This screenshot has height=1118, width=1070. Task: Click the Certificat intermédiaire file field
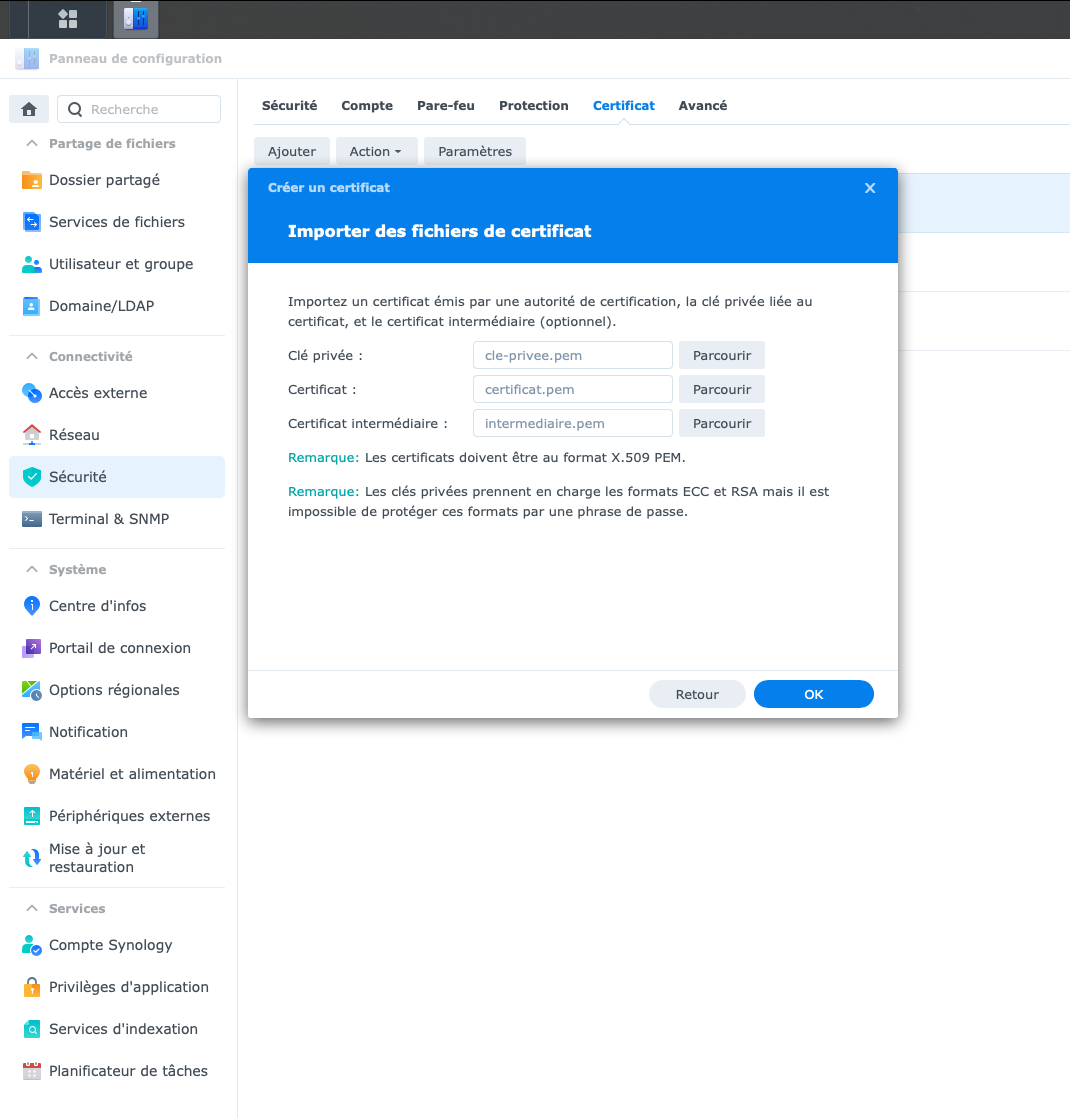click(x=572, y=423)
